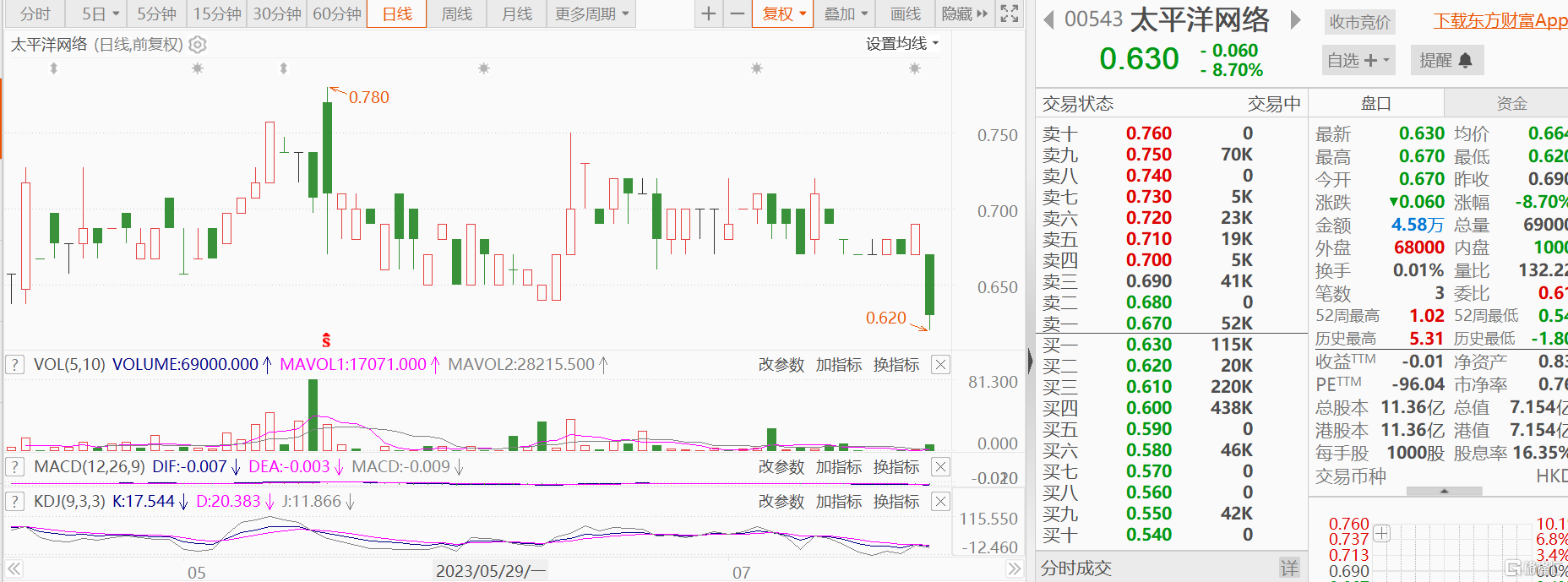
Task: Click date label 2023/05/29 on timeline
Action: [490, 571]
